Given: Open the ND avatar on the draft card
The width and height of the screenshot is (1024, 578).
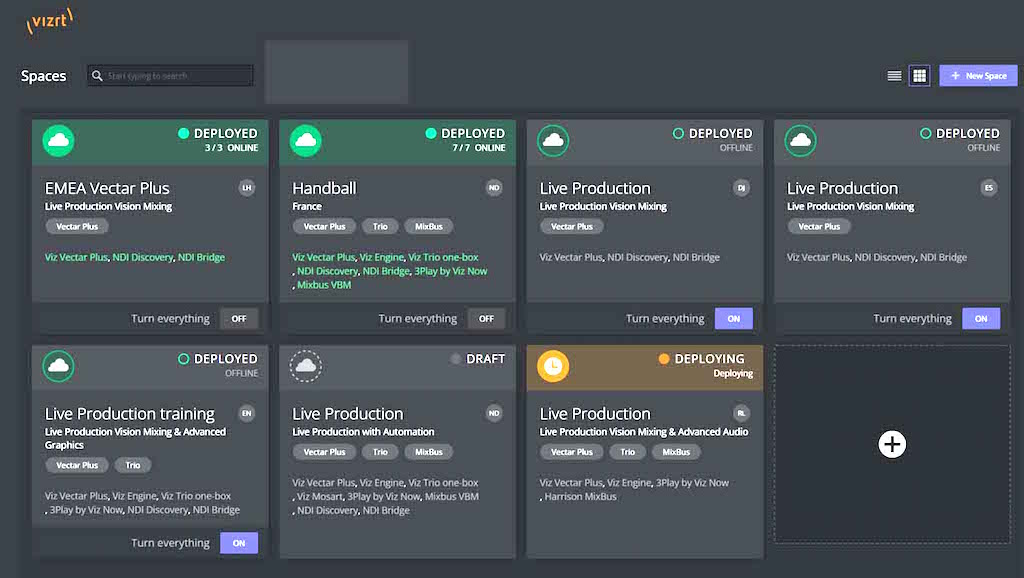Looking at the screenshot, I should (494, 413).
